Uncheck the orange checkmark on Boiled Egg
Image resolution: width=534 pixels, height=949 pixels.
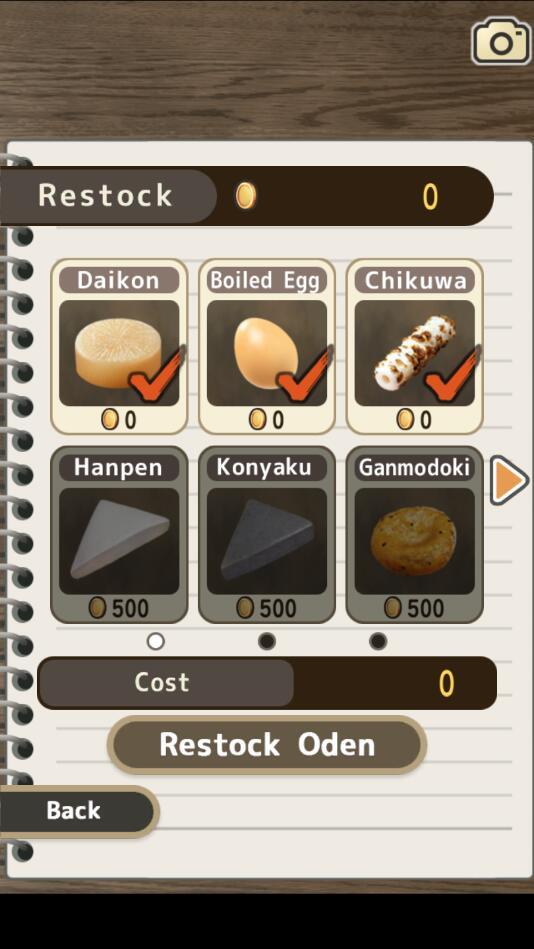click(x=305, y=376)
